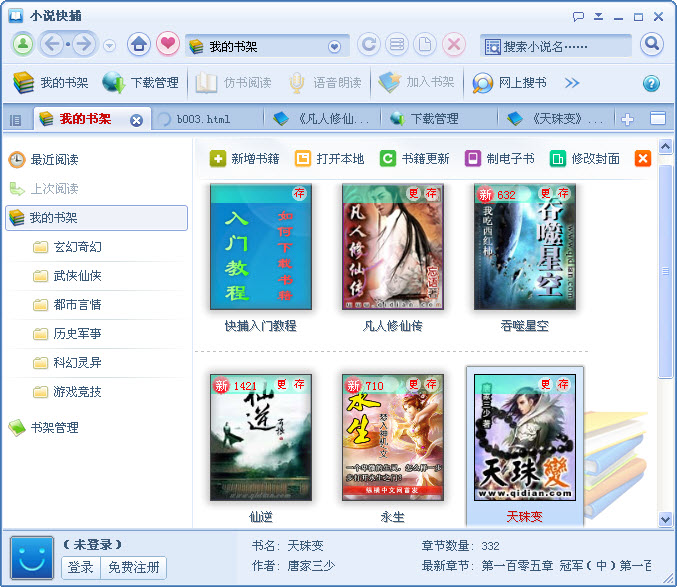Screen dimensions: 677x587
Task: Go forward with the right arrow button
Action: coord(83,44)
